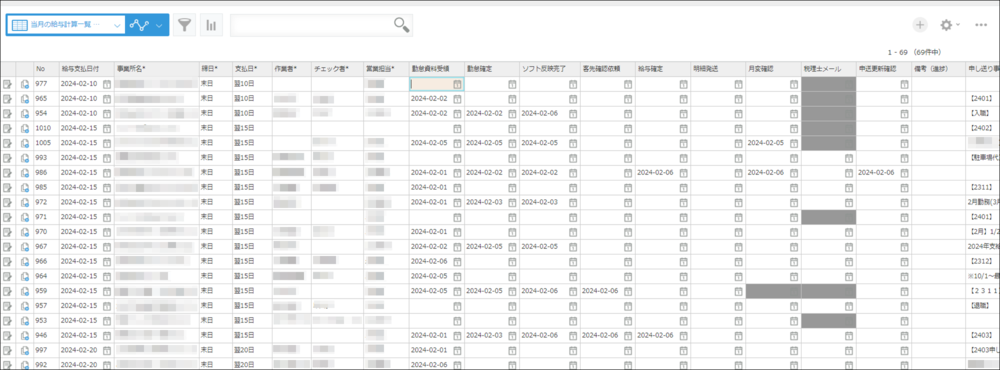Open 月変確認 calendar icon for No 1005
This screenshot has height=370, width=1000.
[x=793, y=143]
